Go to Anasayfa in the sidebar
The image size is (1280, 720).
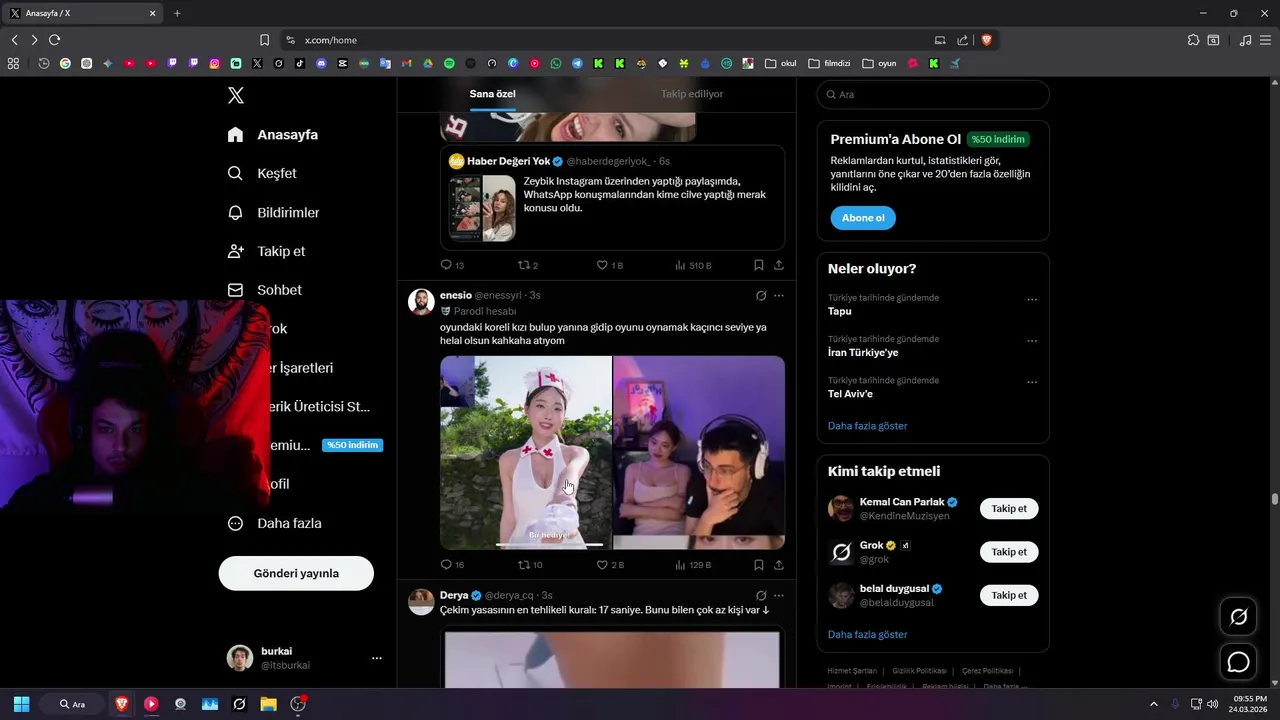point(273,134)
